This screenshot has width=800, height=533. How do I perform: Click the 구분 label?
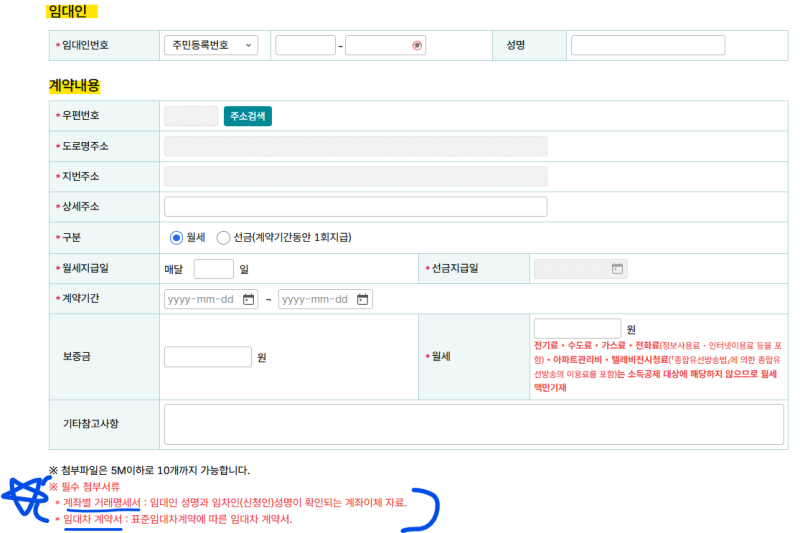tap(71, 237)
